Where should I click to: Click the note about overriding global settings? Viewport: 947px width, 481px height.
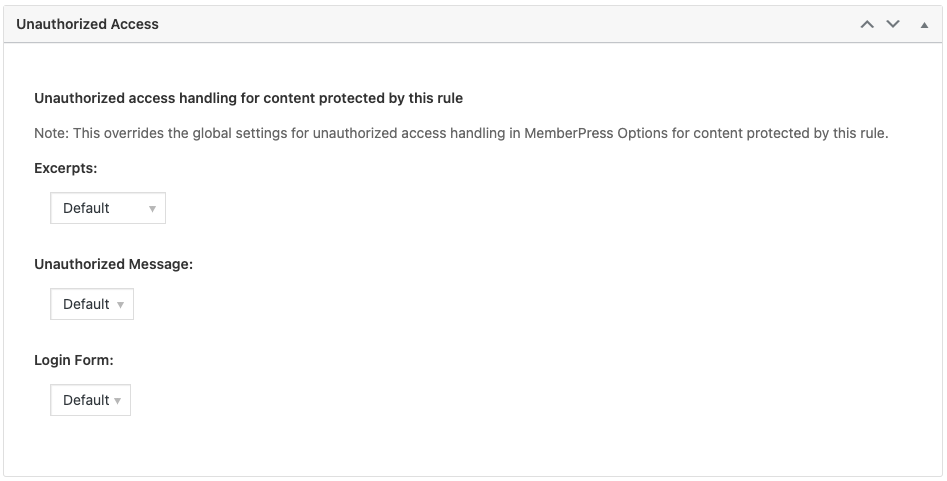click(461, 133)
